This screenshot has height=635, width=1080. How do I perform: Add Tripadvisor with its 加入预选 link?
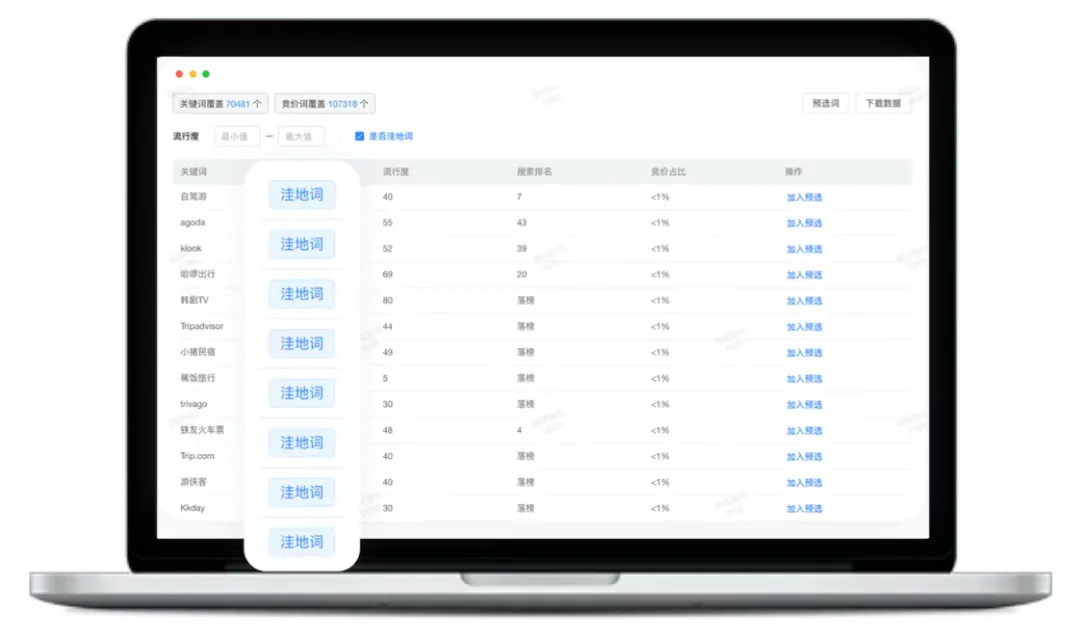[804, 327]
